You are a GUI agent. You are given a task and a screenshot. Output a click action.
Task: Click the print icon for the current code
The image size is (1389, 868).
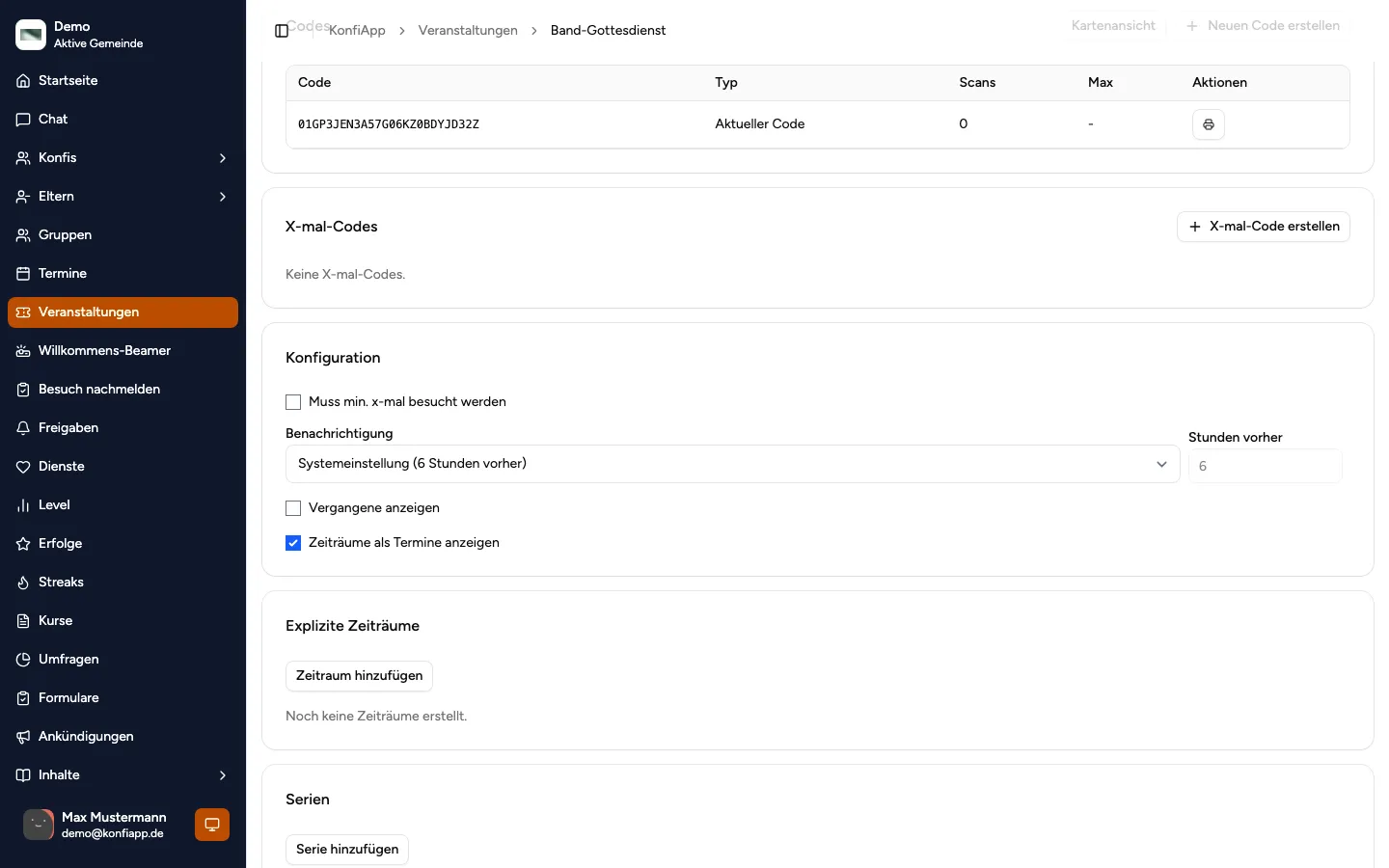pyautogui.click(x=1208, y=124)
